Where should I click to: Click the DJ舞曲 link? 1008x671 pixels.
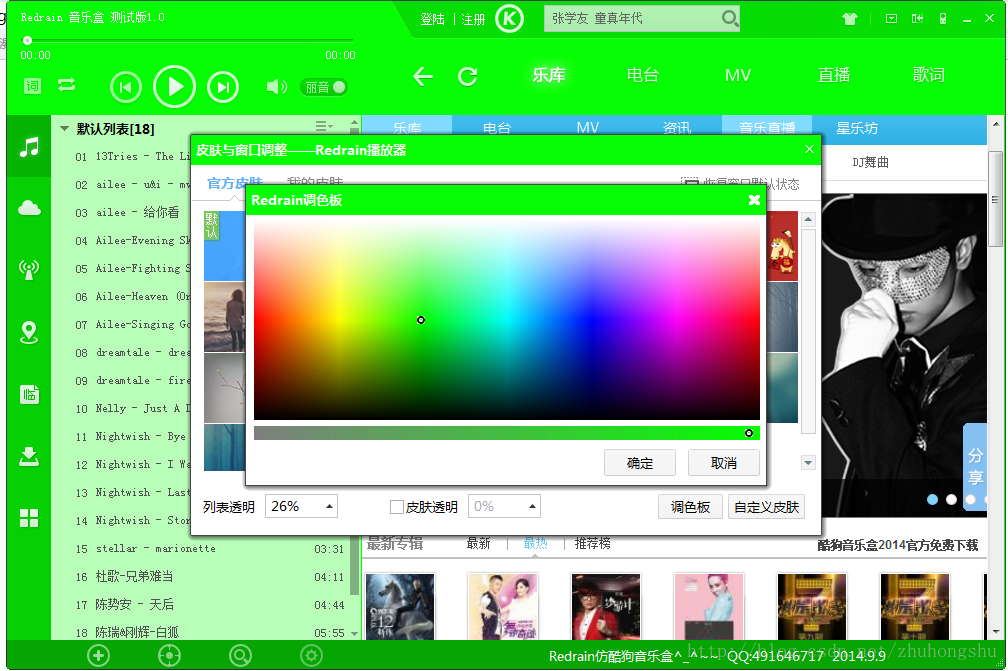pos(870,163)
